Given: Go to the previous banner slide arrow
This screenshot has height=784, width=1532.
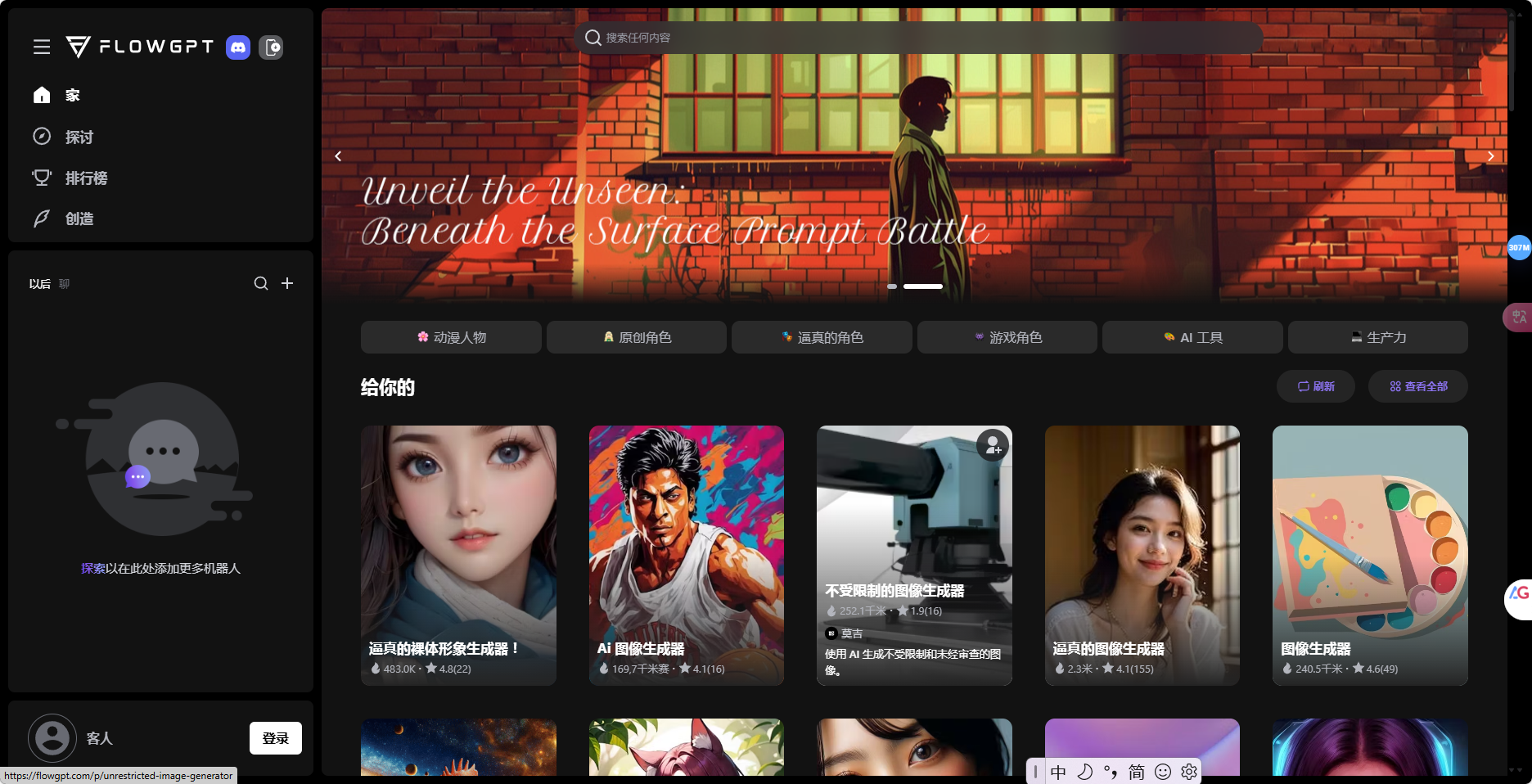Looking at the screenshot, I should click(x=338, y=156).
